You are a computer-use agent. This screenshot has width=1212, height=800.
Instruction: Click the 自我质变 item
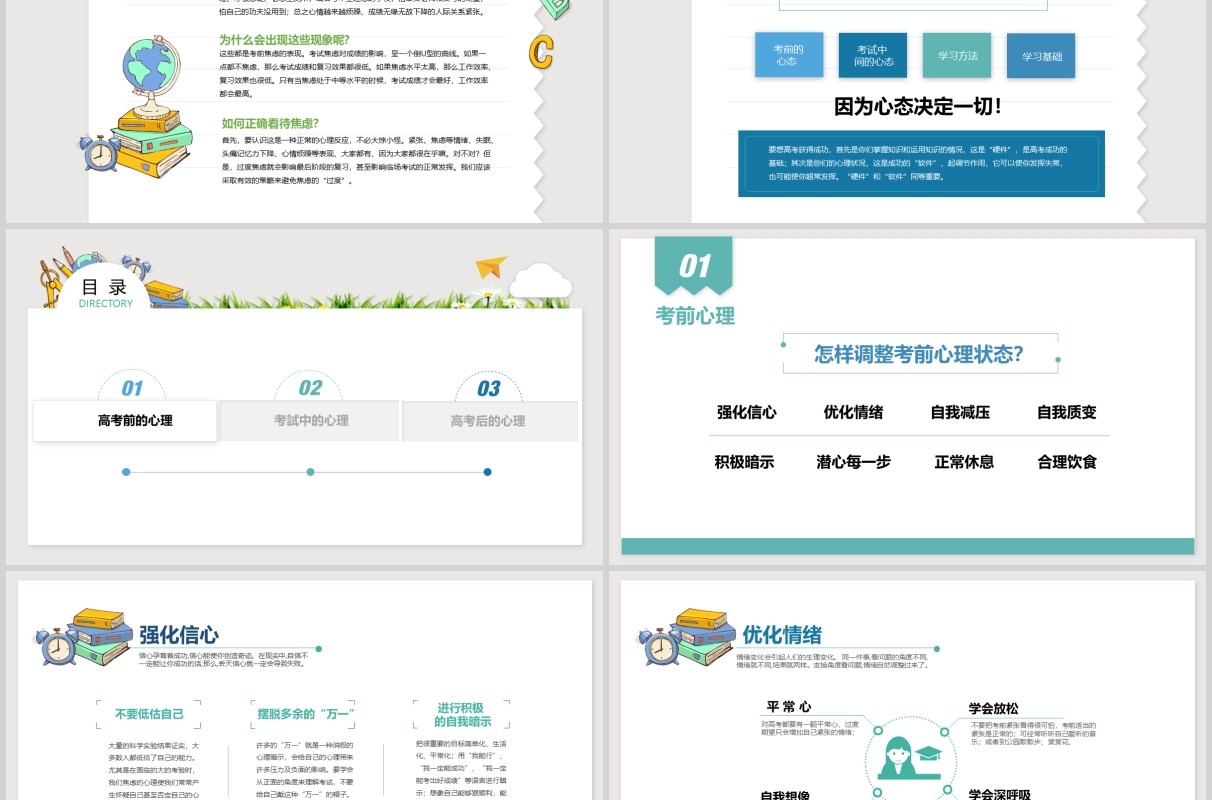coord(1067,412)
